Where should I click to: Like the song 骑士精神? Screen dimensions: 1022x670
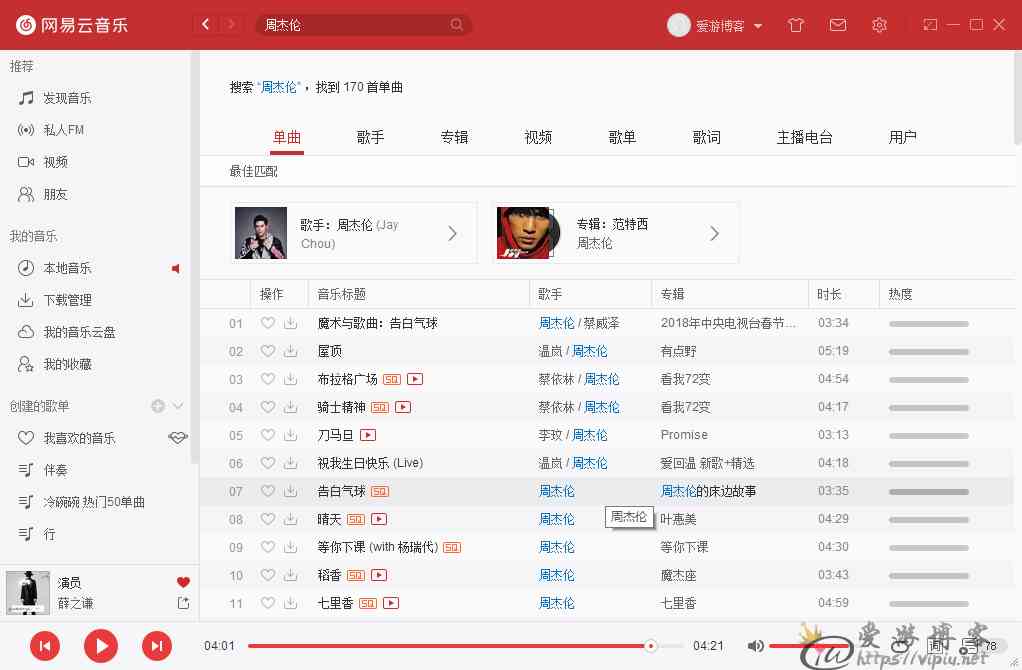[268, 407]
